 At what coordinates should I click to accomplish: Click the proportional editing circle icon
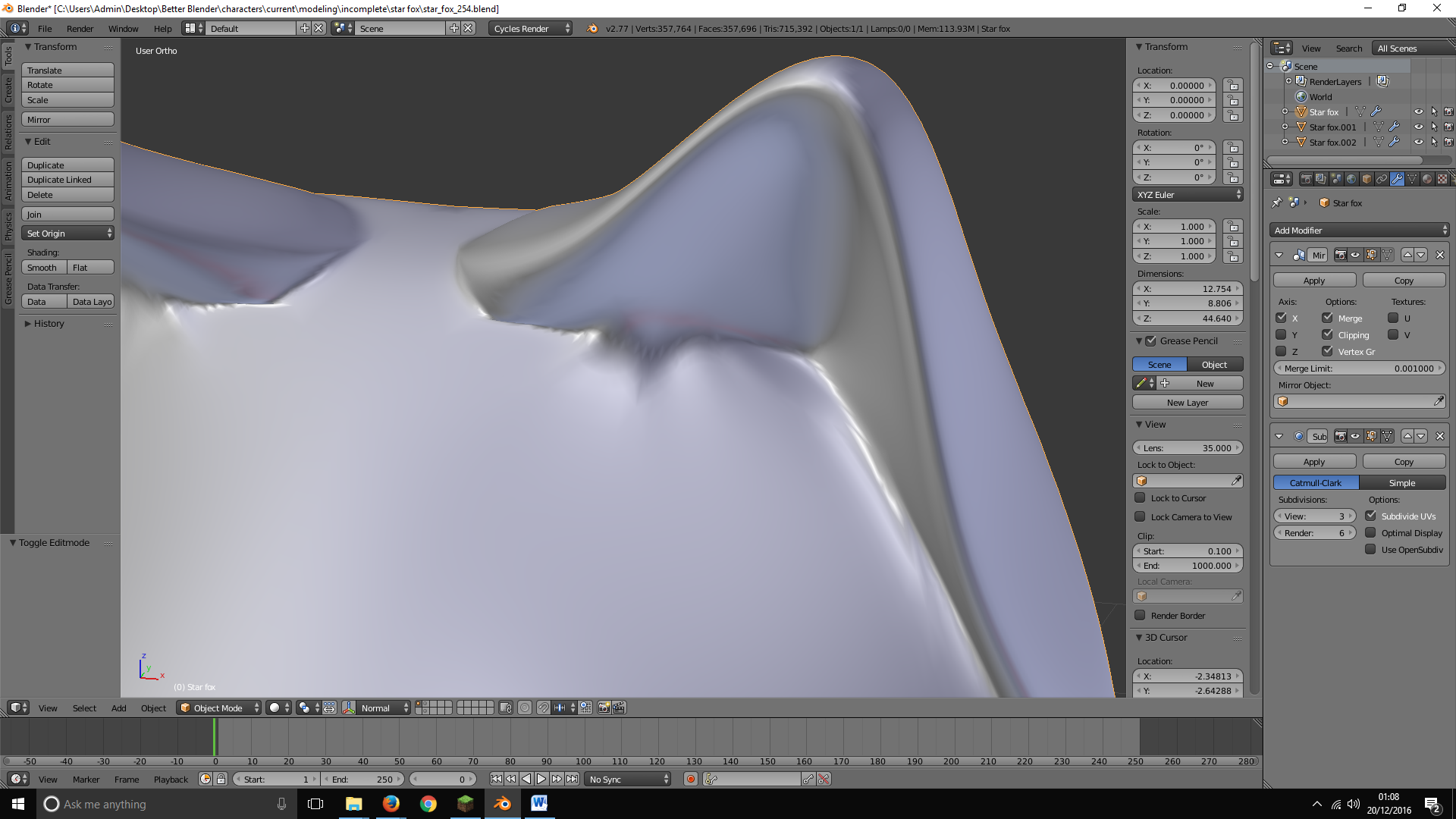click(x=525, y=708)
